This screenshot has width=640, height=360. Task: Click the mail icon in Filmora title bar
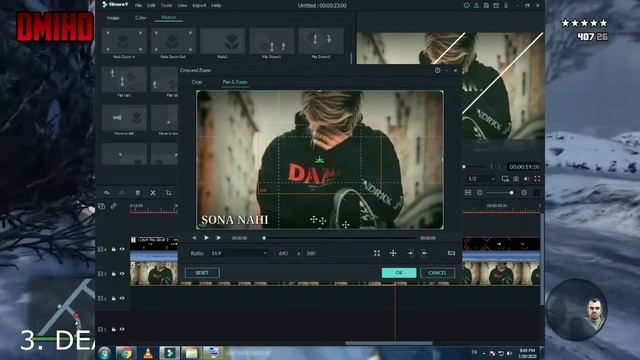click(496, 5)
